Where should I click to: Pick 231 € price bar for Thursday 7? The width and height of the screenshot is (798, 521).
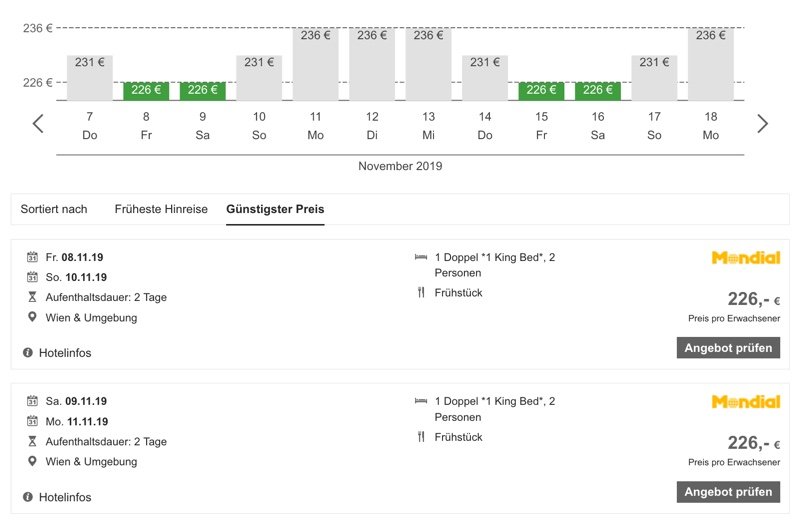(x=90, y=78)
